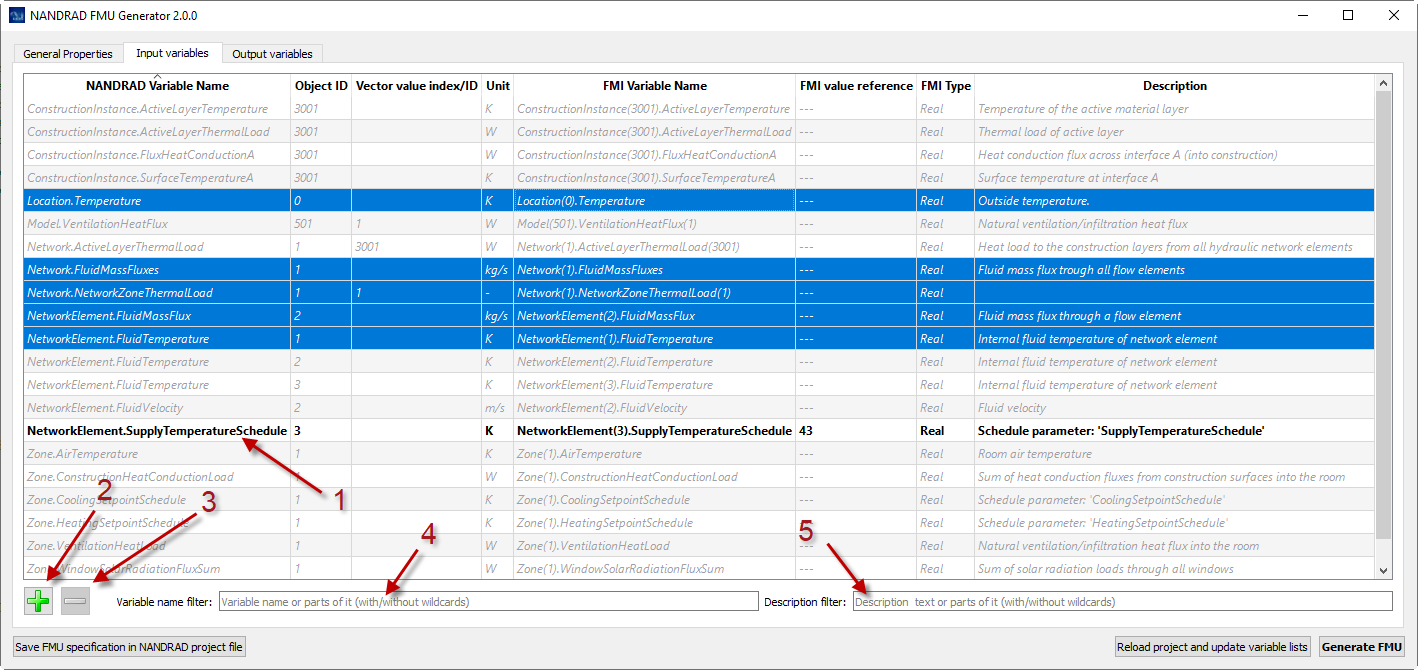Click kg/s unit of Network.FluidMassFluxes row
The image size is (1418, 670).
[498, 270]
